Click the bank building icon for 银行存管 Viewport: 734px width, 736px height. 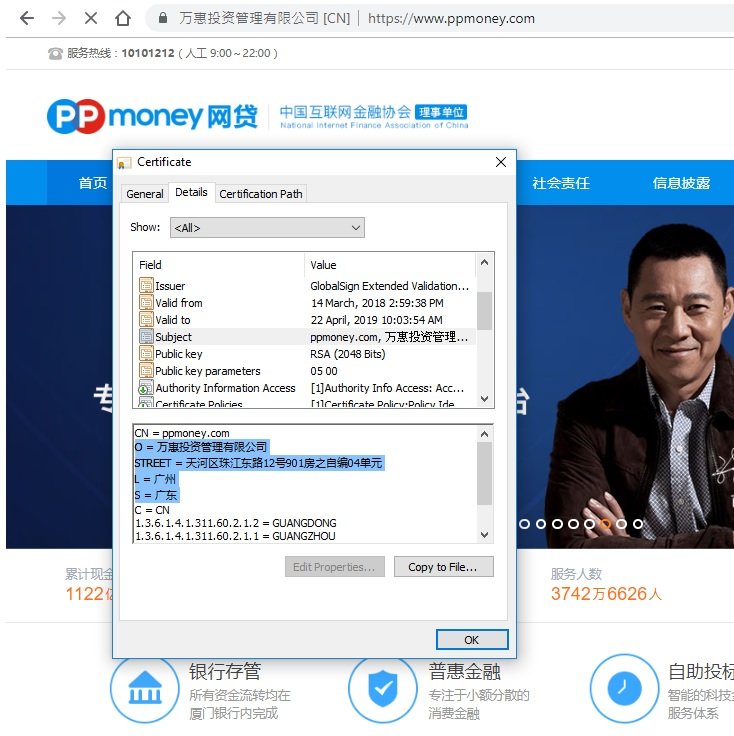[145, 688]
